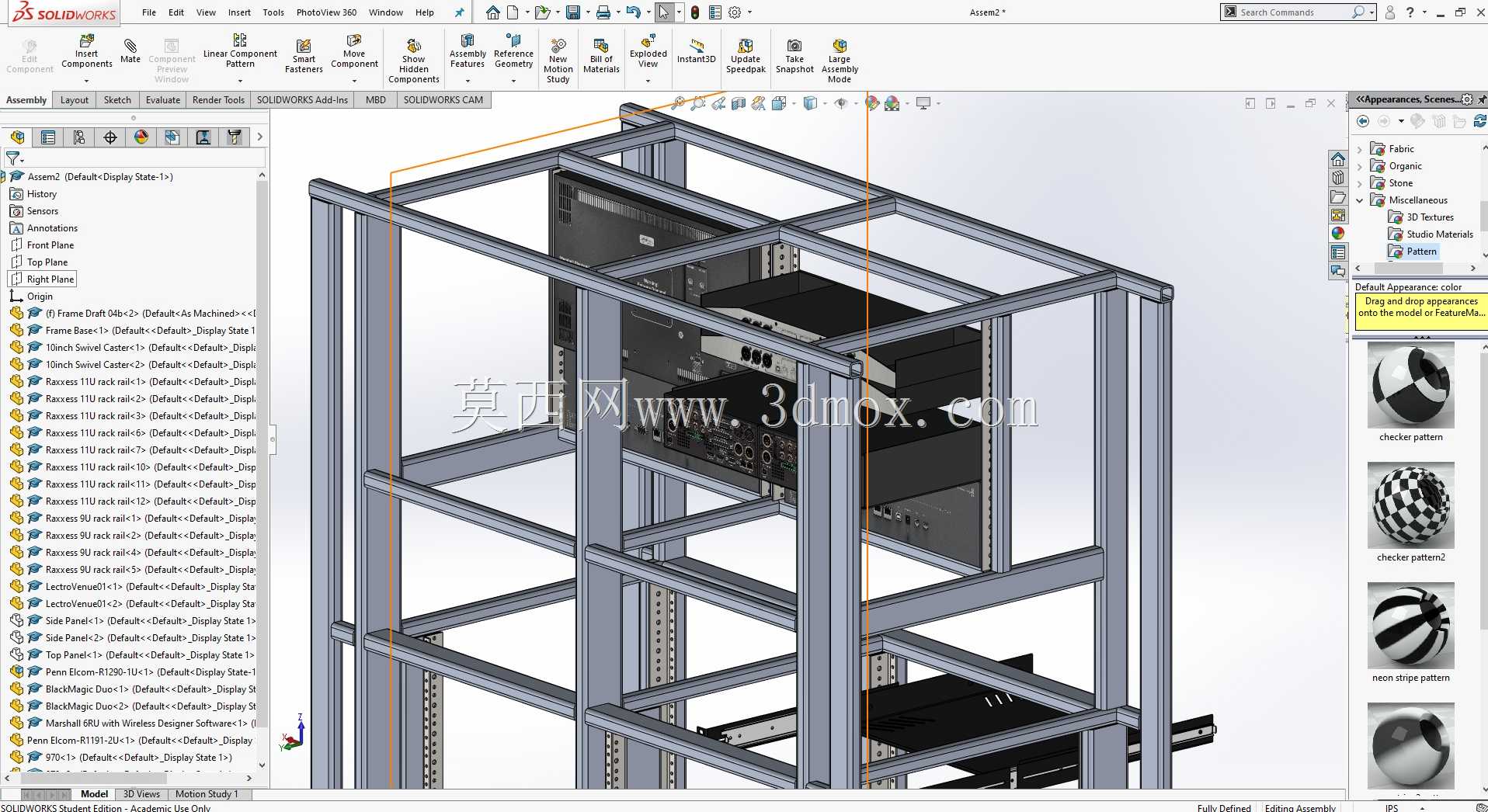Create an Exploded View
Viewport: 1488px width, 812px height.
(x=648, y=51)
